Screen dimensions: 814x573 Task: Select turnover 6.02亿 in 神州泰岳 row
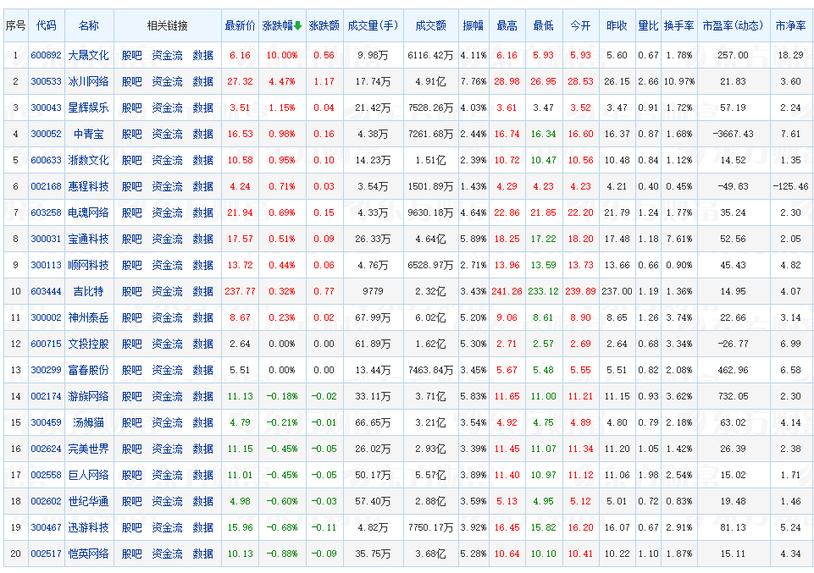[430, 318]
